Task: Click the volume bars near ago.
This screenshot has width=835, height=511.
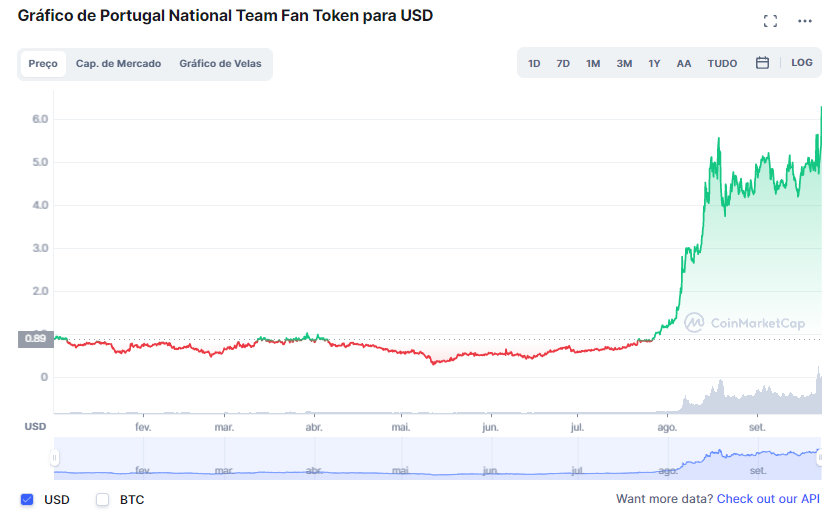Action: coord(687,405)
